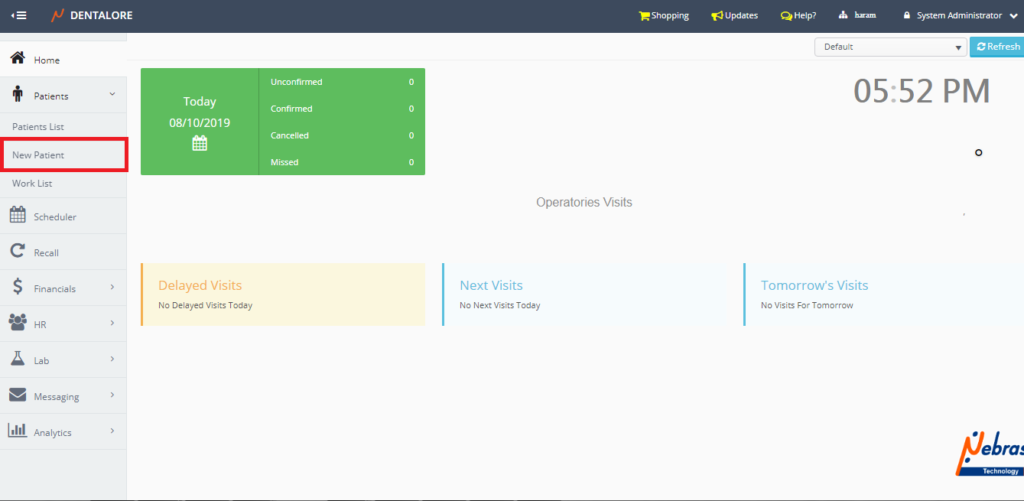Go to the Home menu item
Viewport: 1024px width, 501px height.
tap(47, 60)
